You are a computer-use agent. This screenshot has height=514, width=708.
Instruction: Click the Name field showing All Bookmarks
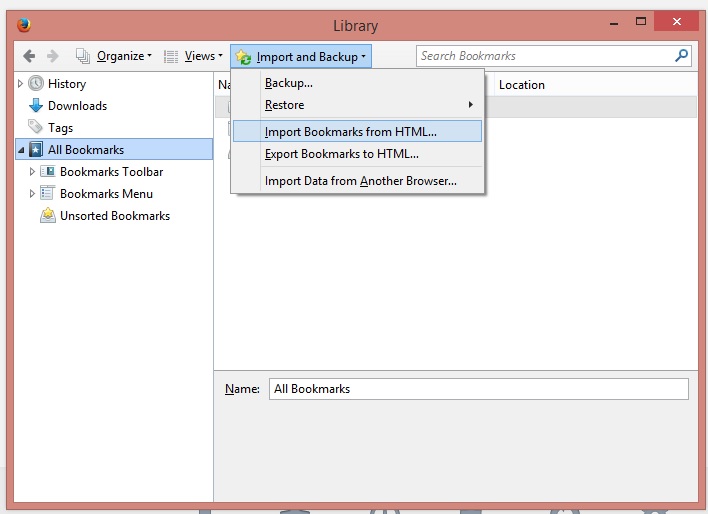pyautogui.click(x=479, y=389)
